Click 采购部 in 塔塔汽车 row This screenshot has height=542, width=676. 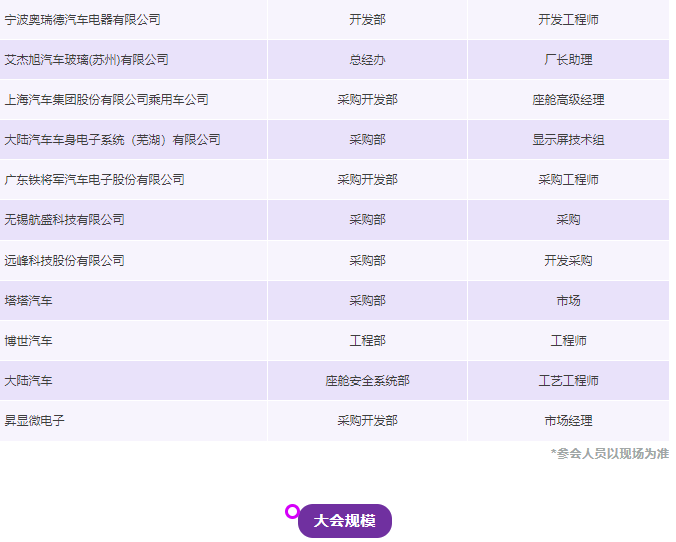[367, 301]
